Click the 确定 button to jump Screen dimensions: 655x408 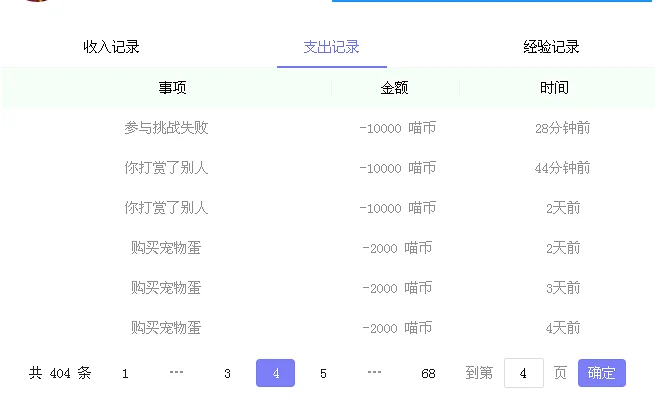tap(602, 373)
